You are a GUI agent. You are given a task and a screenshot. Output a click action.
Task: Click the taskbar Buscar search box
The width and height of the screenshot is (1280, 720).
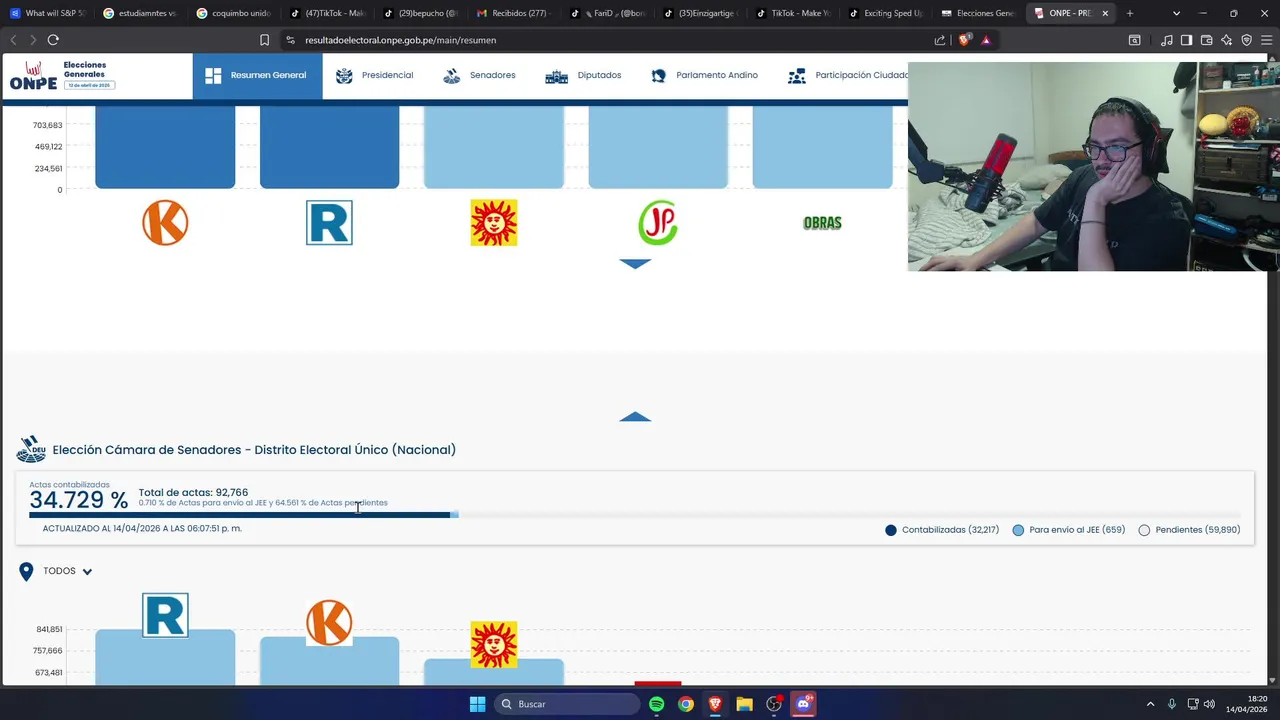tap(568, 704)
